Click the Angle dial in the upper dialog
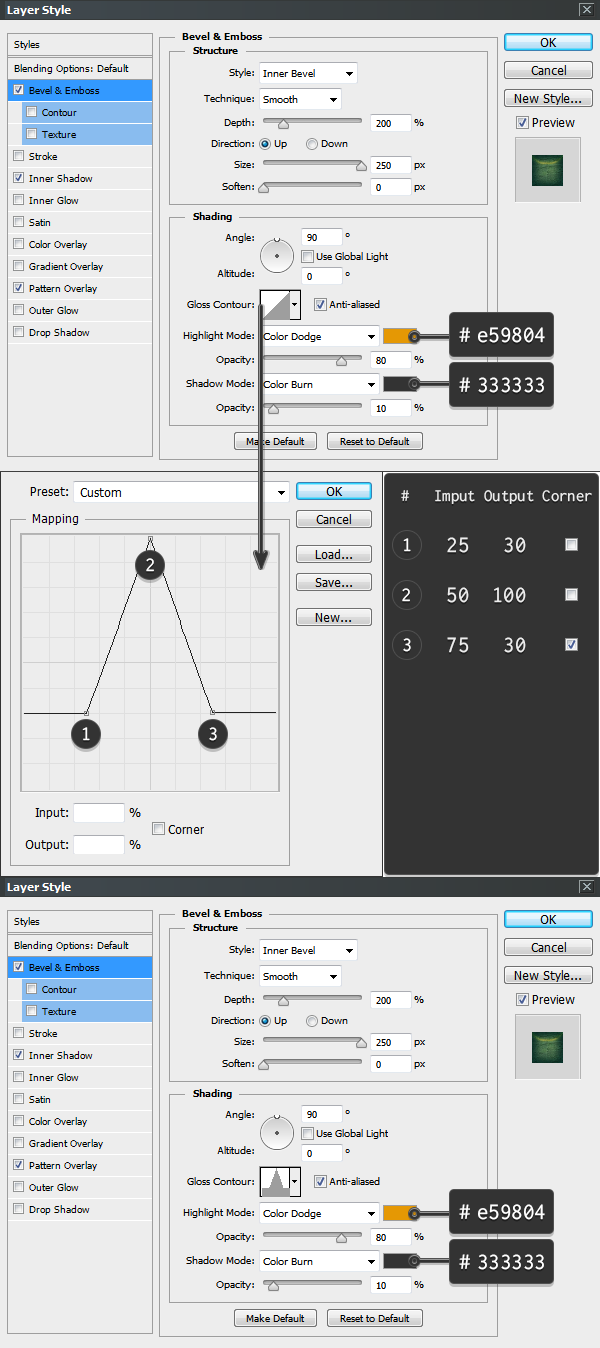The width and height of the screenshot is (600, 1348). pyautogui.click(x=276, y=254)
